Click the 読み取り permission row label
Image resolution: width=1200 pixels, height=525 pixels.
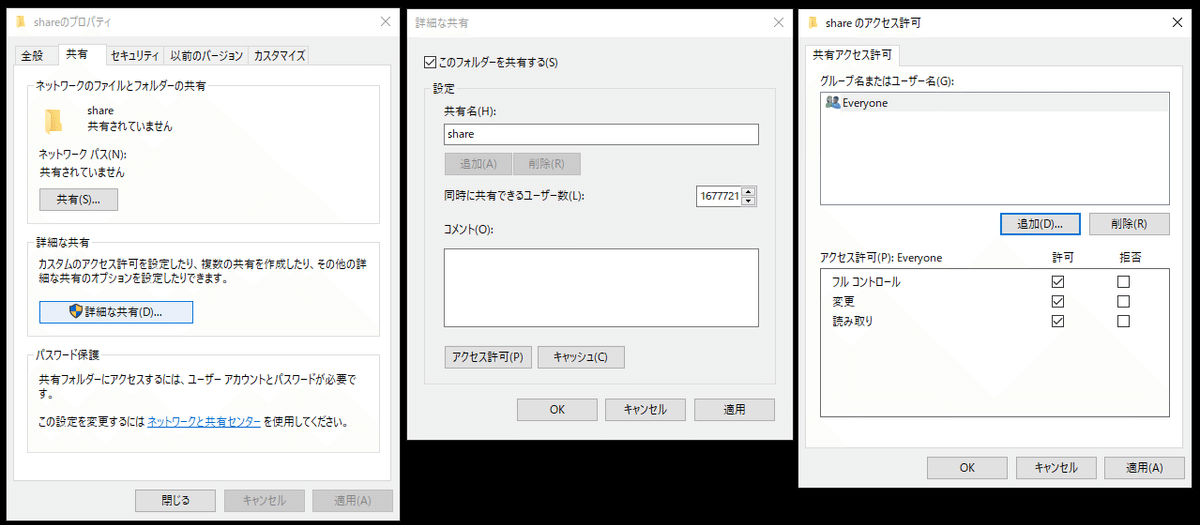click(x=852, y=321)
